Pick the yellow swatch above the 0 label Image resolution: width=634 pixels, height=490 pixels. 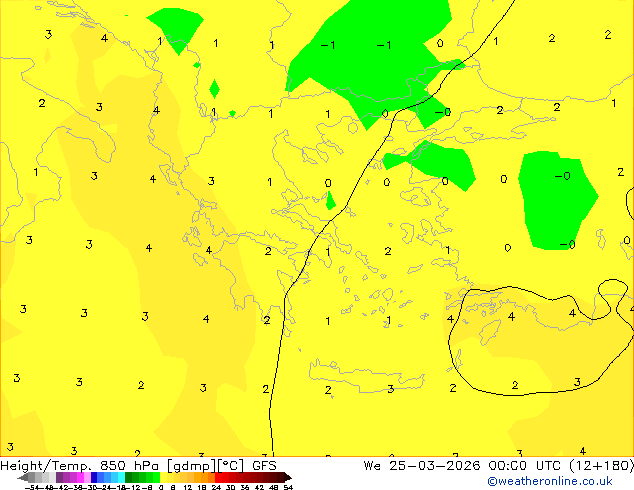click(163, 477)
